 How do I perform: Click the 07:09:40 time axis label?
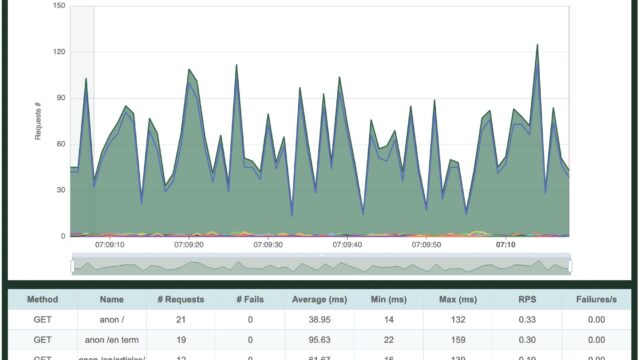347,245
